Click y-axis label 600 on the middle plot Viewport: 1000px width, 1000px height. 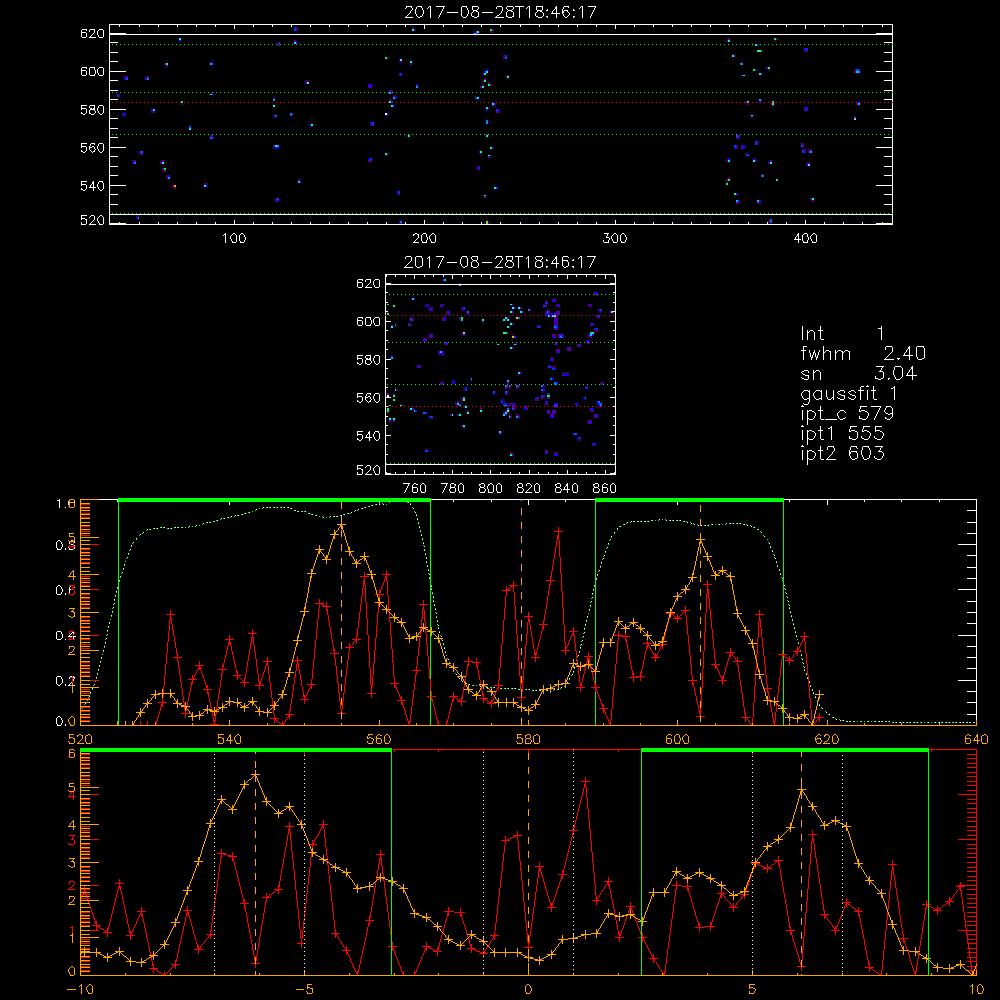(368, 322)
